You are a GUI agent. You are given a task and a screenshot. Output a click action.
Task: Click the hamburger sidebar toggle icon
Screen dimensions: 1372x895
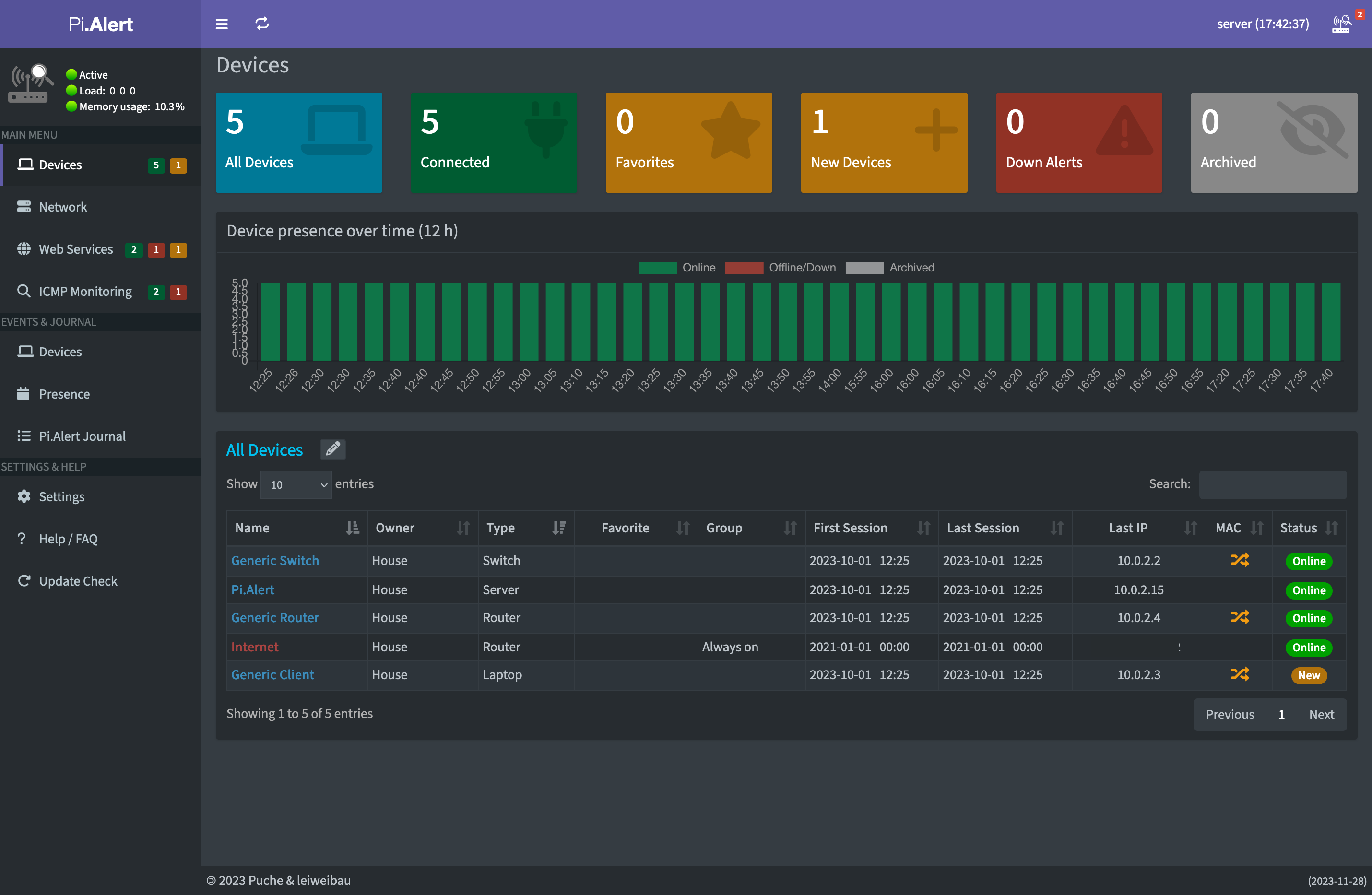point(221,24)
